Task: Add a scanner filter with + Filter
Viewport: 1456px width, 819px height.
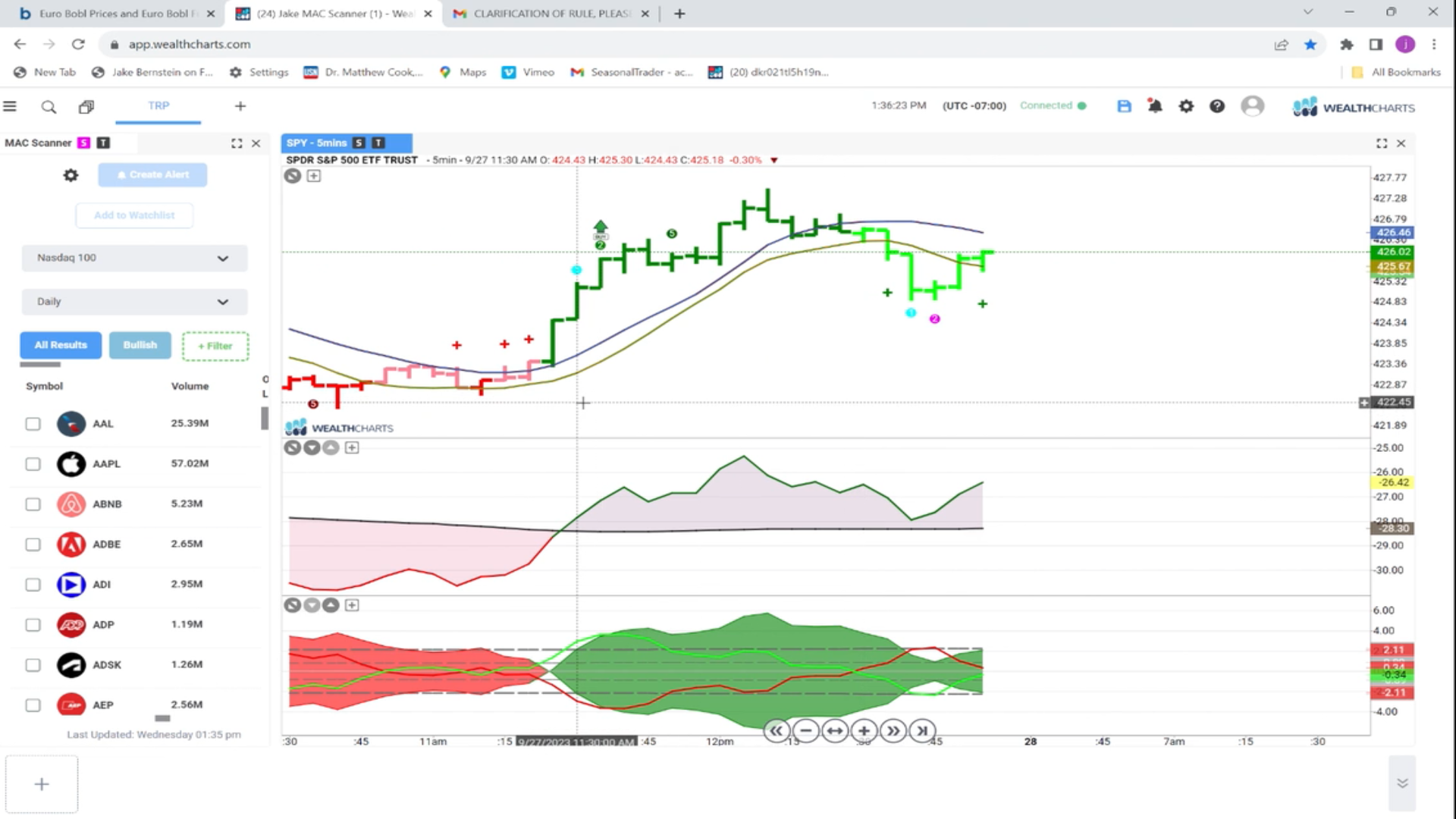Action: (215, 346)
